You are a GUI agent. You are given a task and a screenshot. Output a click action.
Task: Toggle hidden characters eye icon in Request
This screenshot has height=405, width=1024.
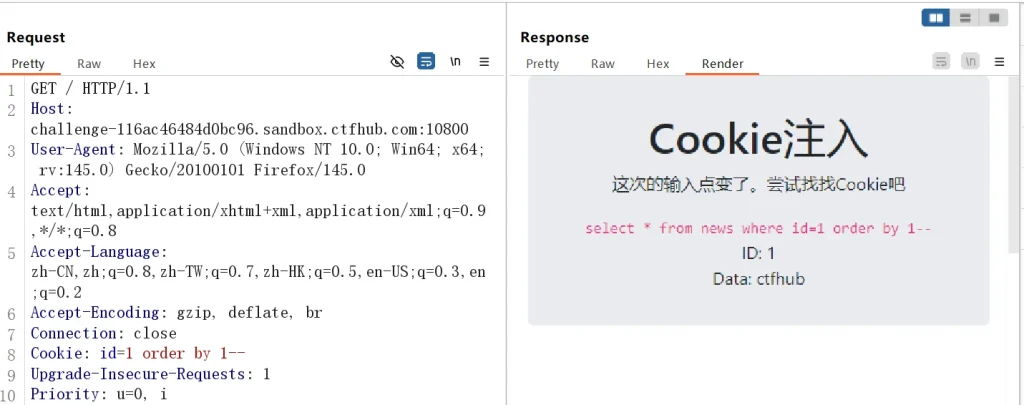(x=397, y=62)
